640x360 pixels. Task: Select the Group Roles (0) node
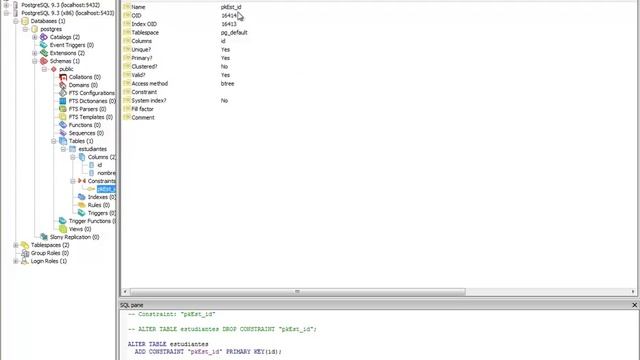(50, 253)
